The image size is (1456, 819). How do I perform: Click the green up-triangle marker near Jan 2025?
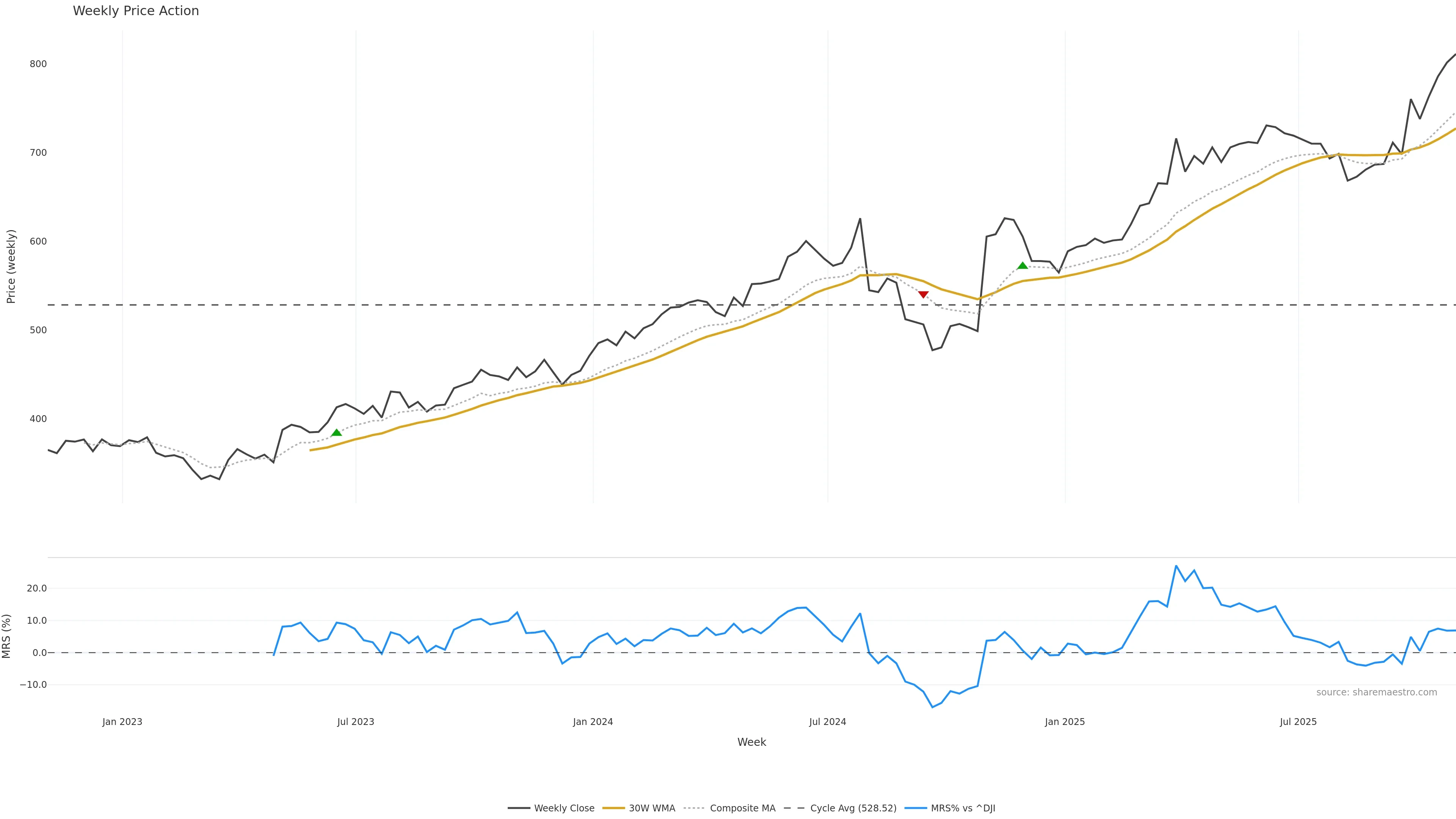(x=1023, y=266)
